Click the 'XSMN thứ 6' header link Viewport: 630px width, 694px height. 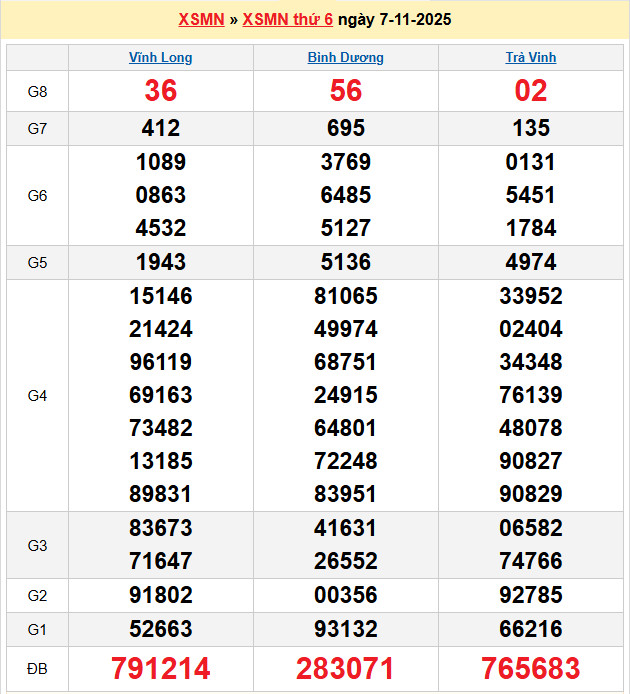point(288,20)
